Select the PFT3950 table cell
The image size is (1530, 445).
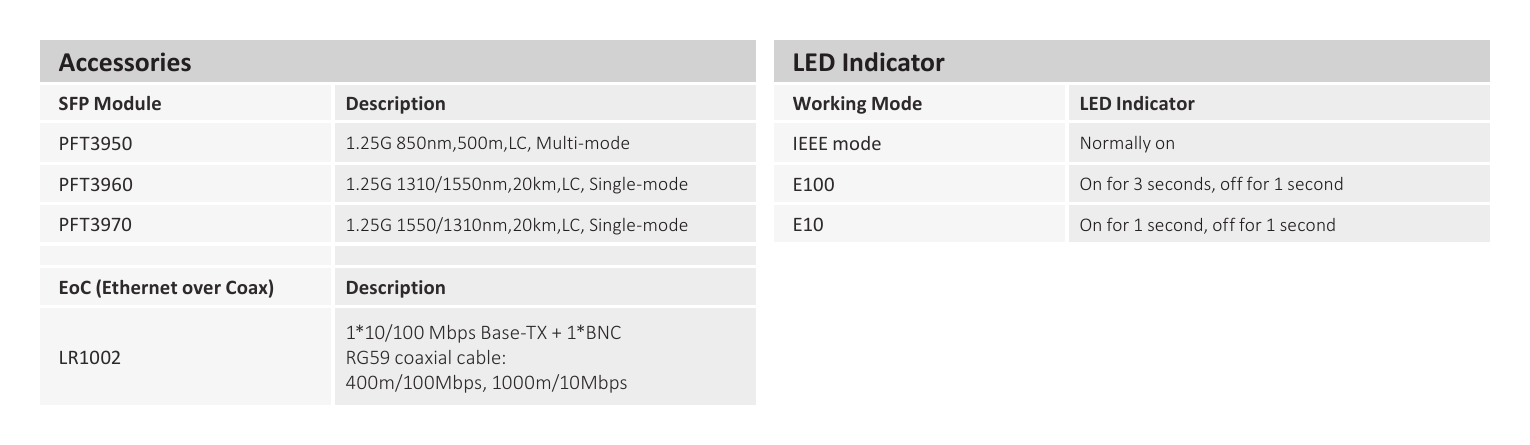pyautogui.click(x=185, y=143)
